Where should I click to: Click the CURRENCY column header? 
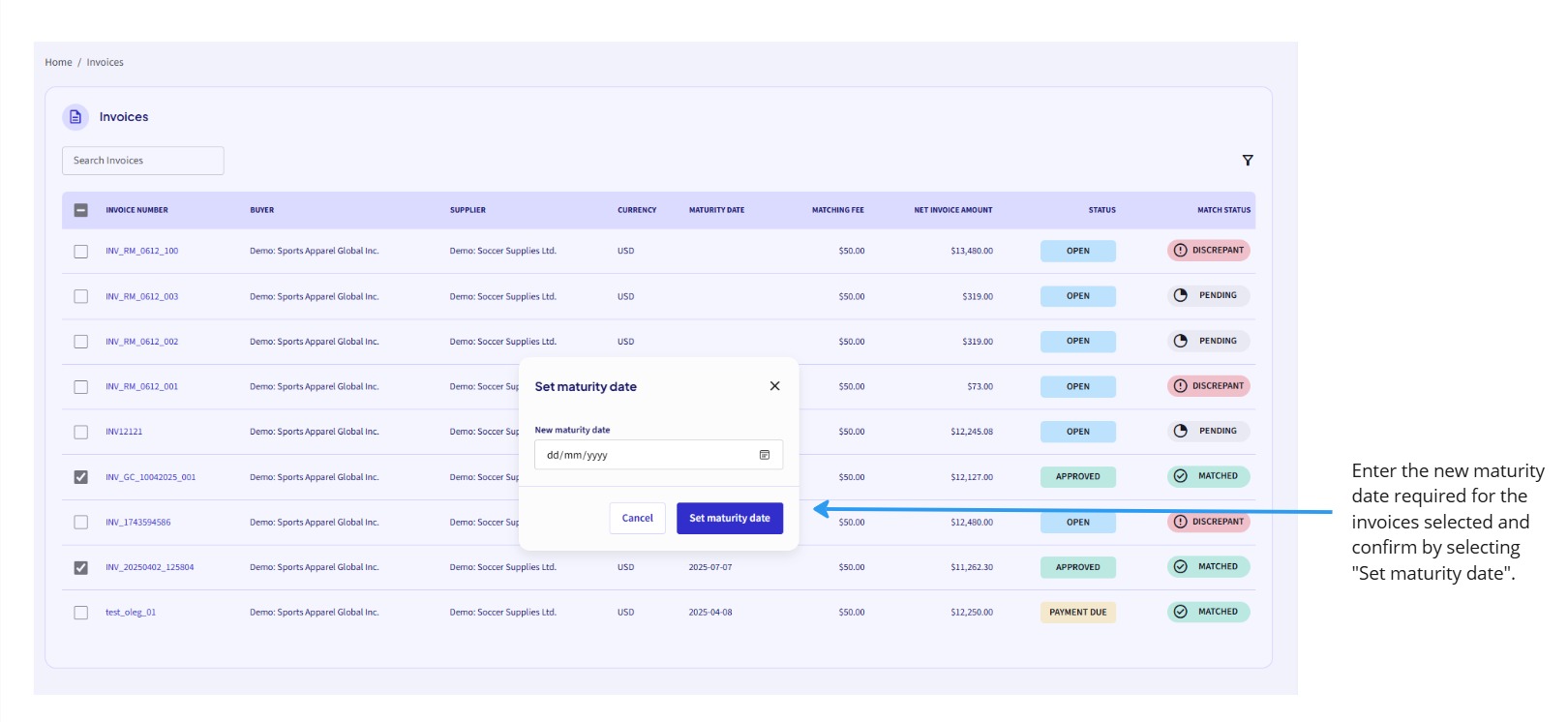pos(637,210)
